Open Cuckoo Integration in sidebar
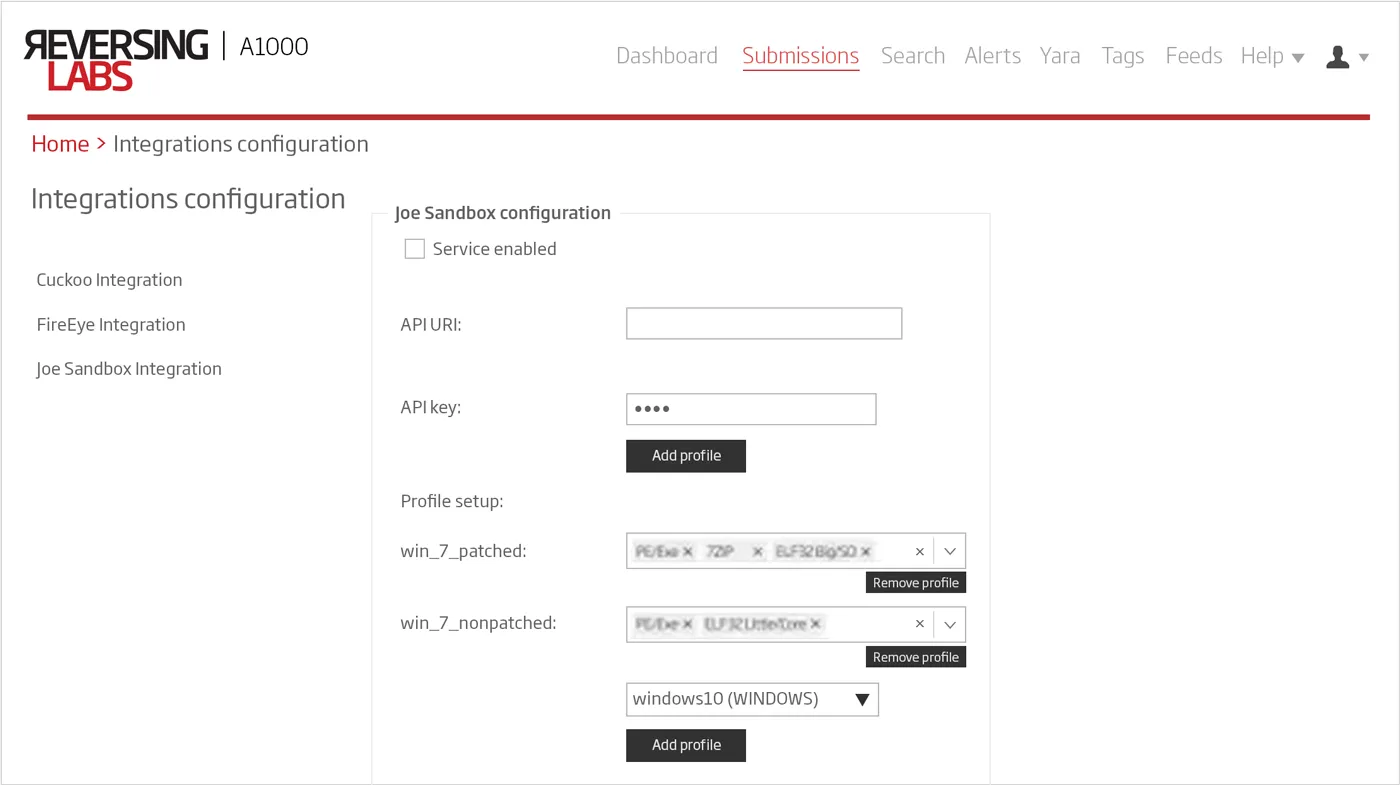Image resolution: width=1400 pixels, height=785 pixels. click(x=109, y=280)
